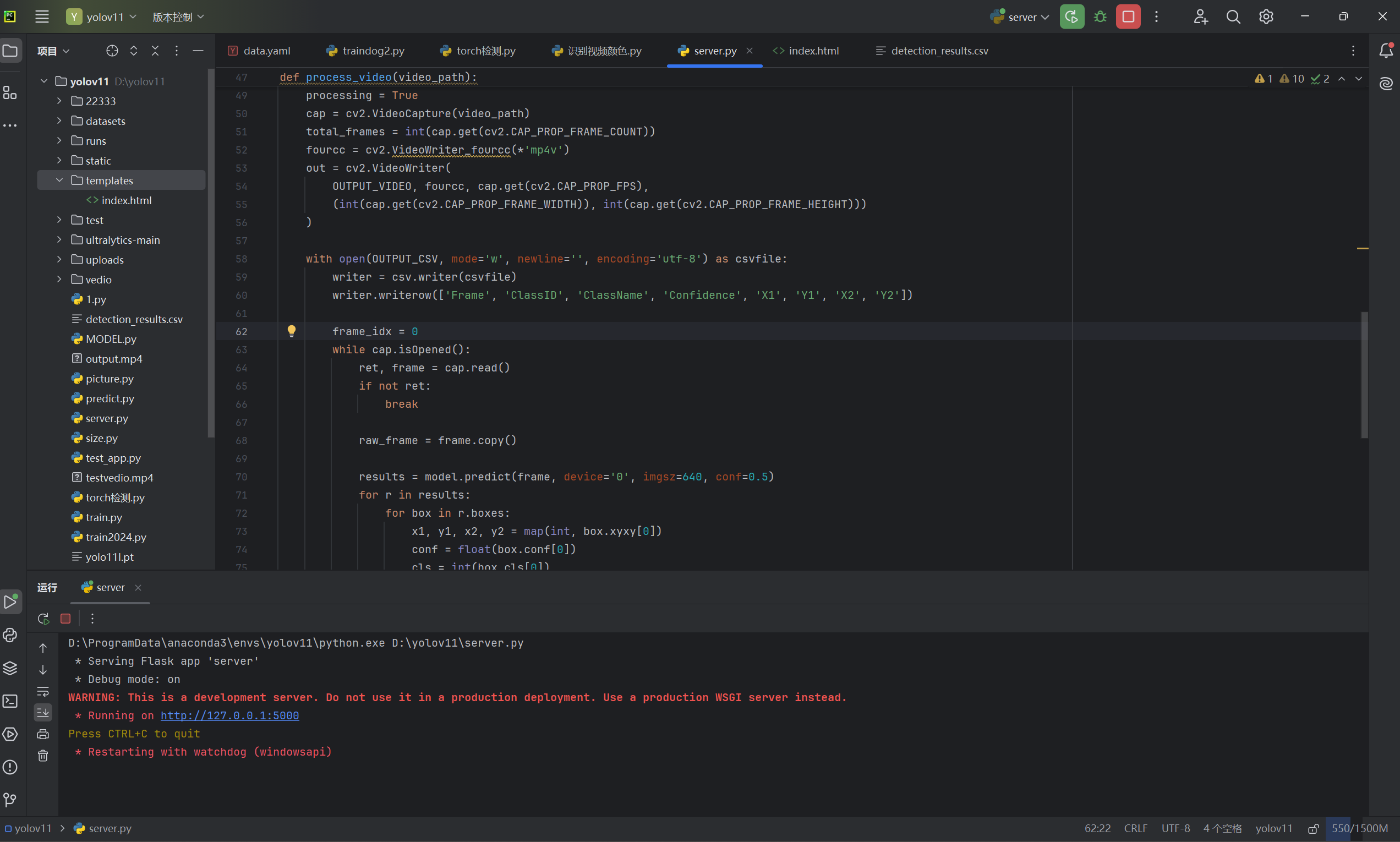Open the Terminal tool window
Screen dimensions: 1400x842
(10, 701)
